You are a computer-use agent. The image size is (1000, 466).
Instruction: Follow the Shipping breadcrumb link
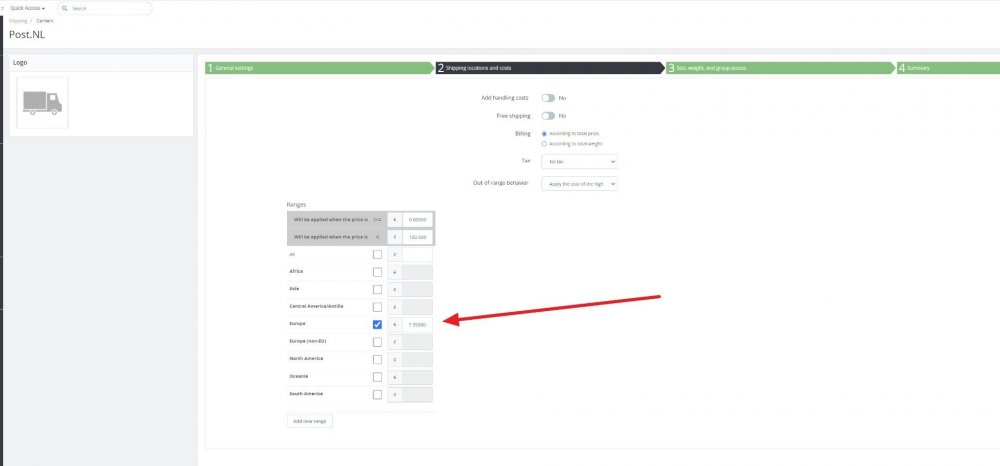(18, 21)
